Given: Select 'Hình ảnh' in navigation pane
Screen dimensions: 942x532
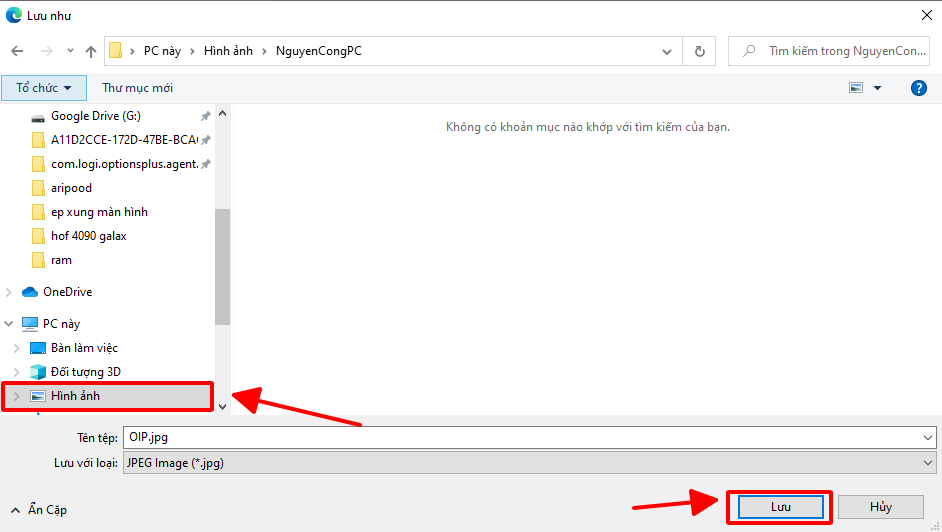Looking at the screenshot, I should coord(75,396).
